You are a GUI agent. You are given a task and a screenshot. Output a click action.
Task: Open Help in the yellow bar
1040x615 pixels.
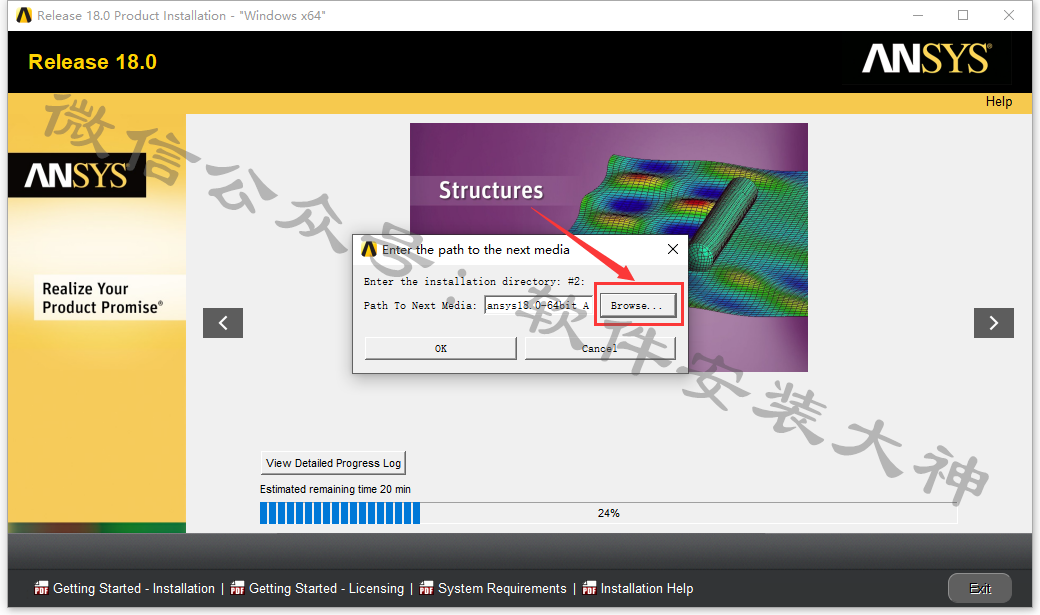(x=998, y=102)
